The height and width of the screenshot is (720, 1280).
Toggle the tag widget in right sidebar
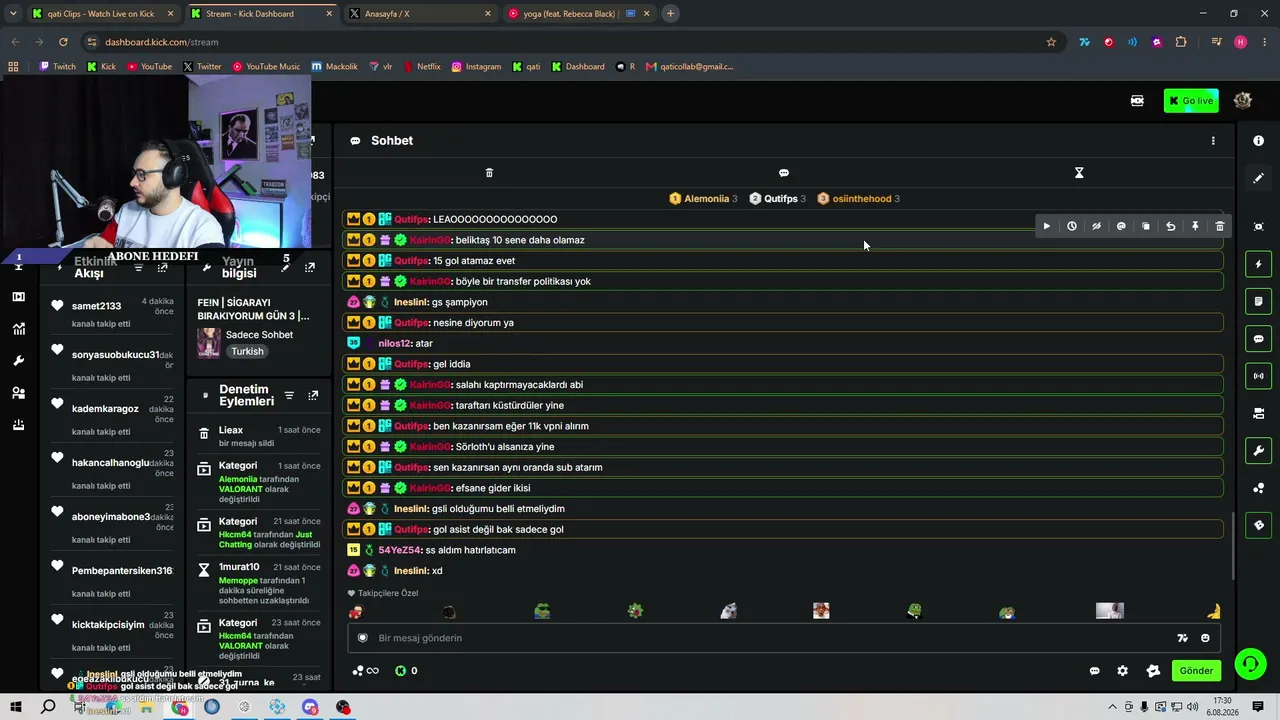pyautogui.click(x=1258, y=525)
